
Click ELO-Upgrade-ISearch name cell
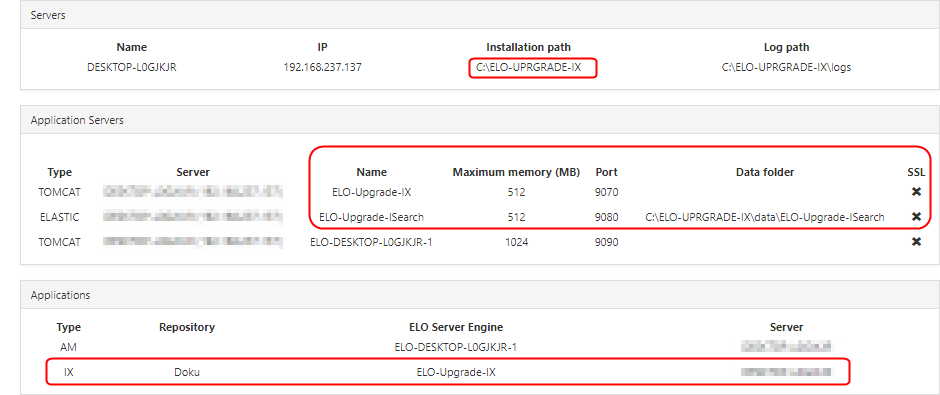tap(372, 218)
